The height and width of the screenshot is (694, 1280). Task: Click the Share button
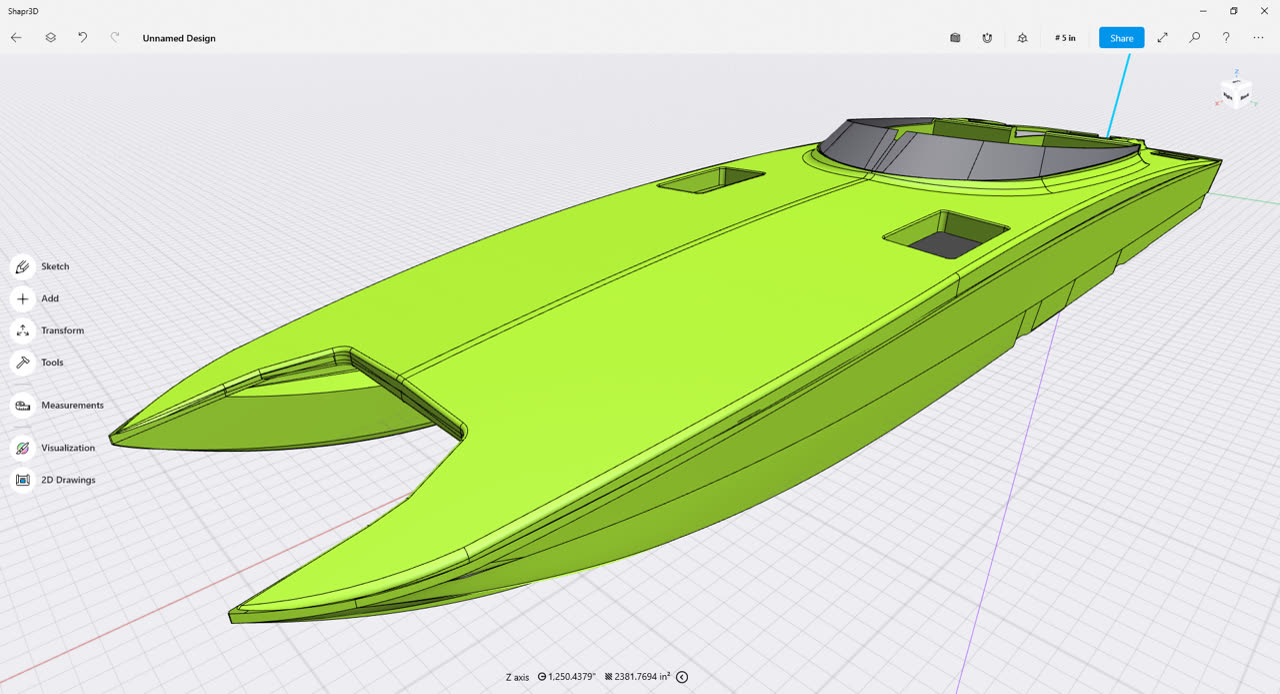click(x=1122, y=38)
